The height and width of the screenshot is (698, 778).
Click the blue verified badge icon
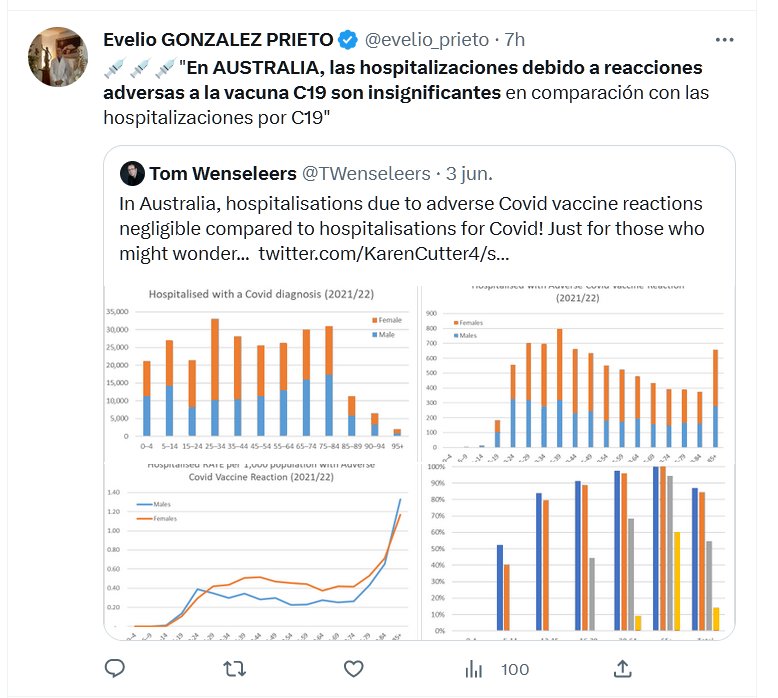point(348,40)
